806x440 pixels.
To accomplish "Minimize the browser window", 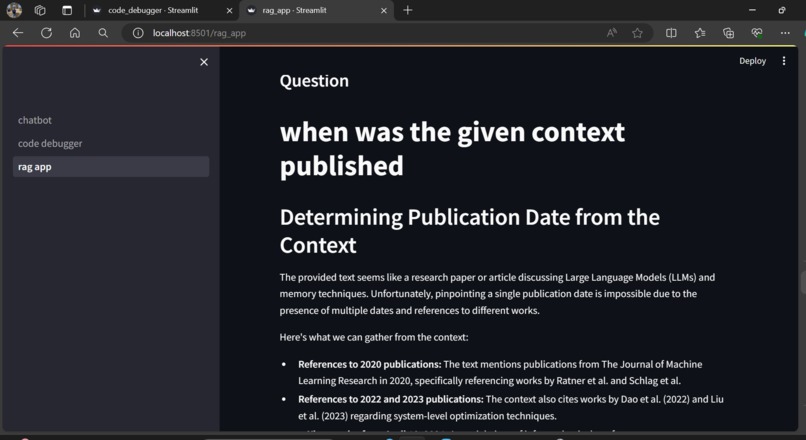I will (752, 10).
